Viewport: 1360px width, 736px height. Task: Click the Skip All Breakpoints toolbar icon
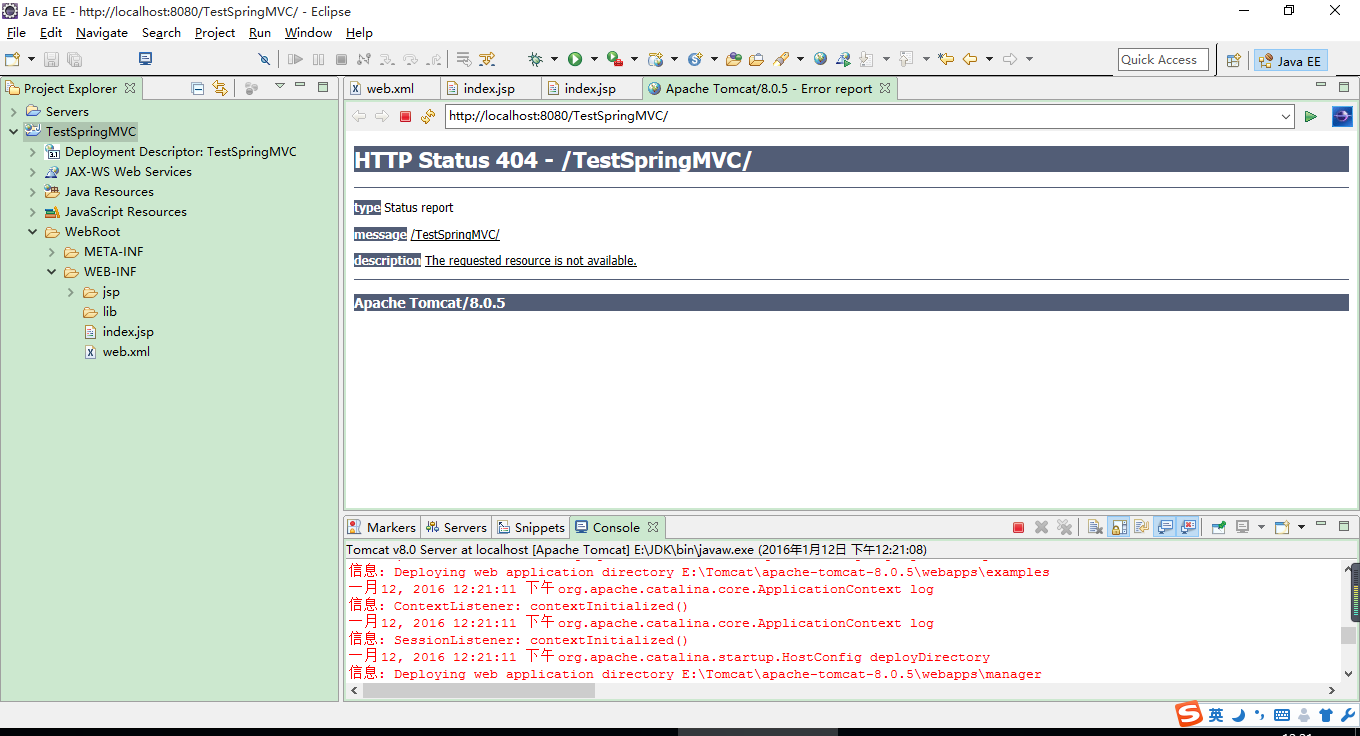264,59
